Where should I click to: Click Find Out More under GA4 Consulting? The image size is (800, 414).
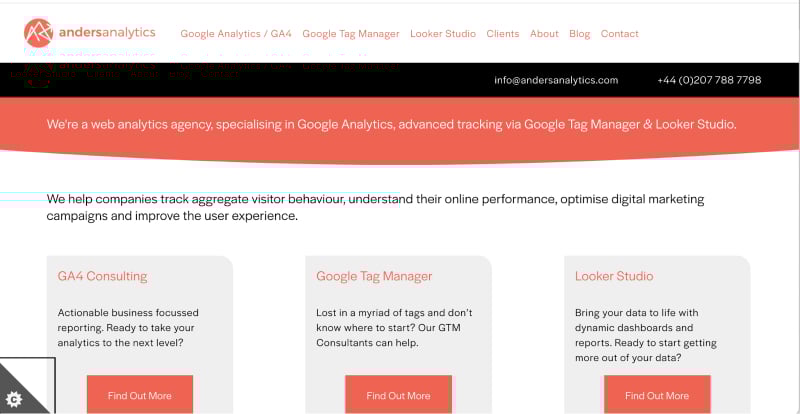[140, 395]
